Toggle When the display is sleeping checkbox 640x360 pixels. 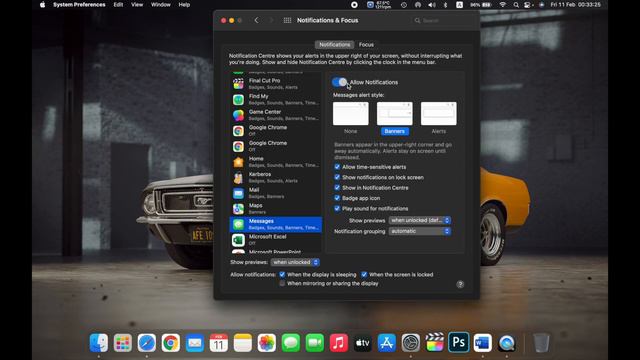pyautogui.click(x=282, y=274)
